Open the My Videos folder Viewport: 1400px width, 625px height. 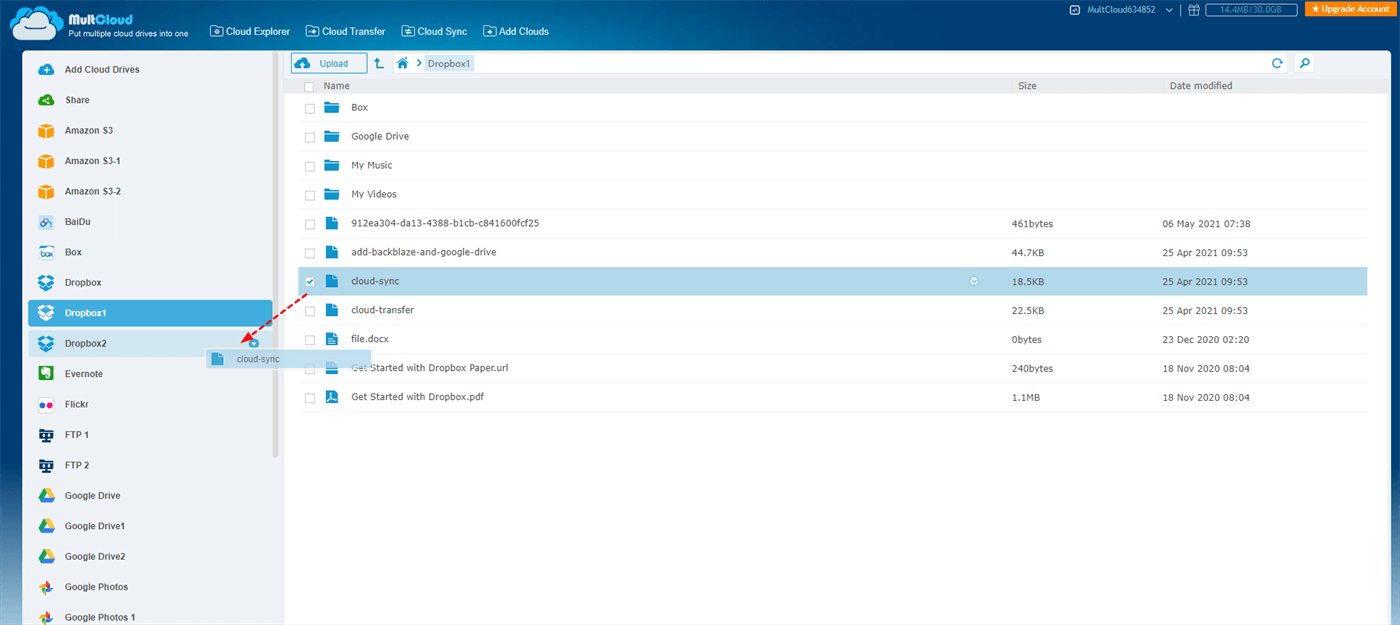tap(374, 194)
